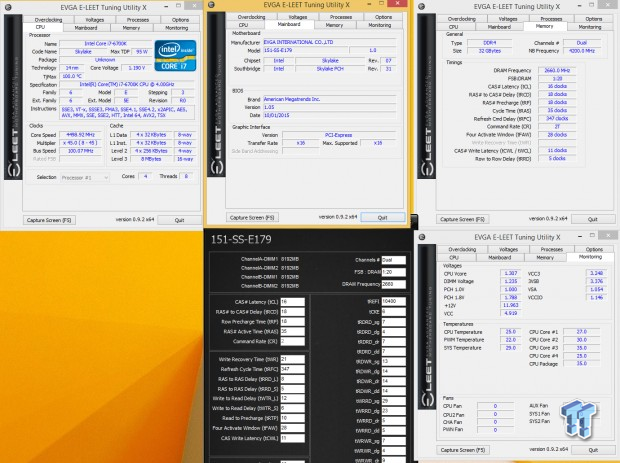Image resolution: width=620 pixels, height=463 pixels.
Task: Open the Options tab in the Mainboard window
Action: pos(383,17)
